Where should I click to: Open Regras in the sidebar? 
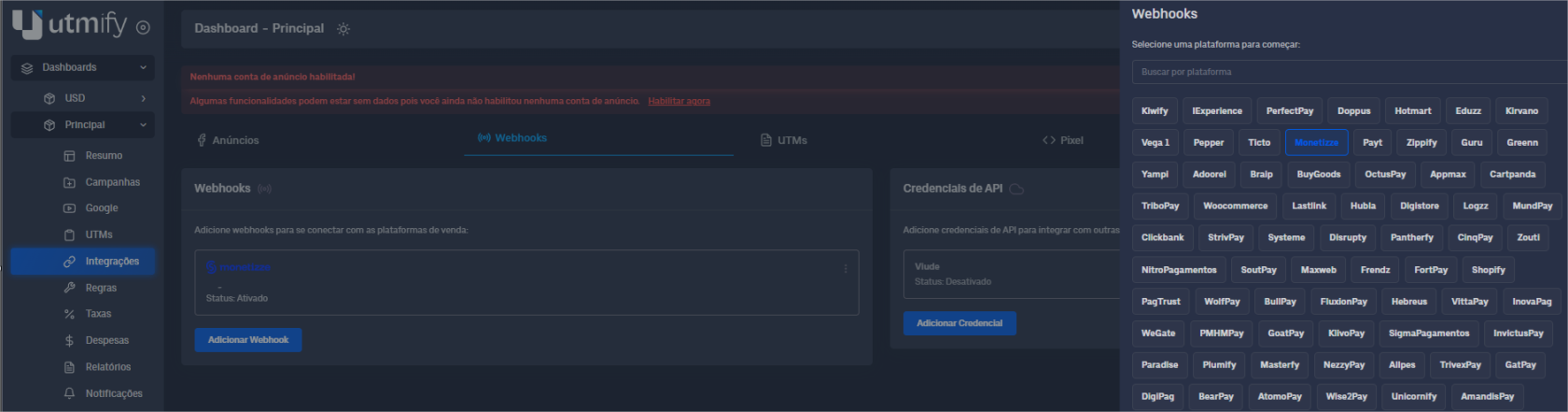click(x=101, y=288)
